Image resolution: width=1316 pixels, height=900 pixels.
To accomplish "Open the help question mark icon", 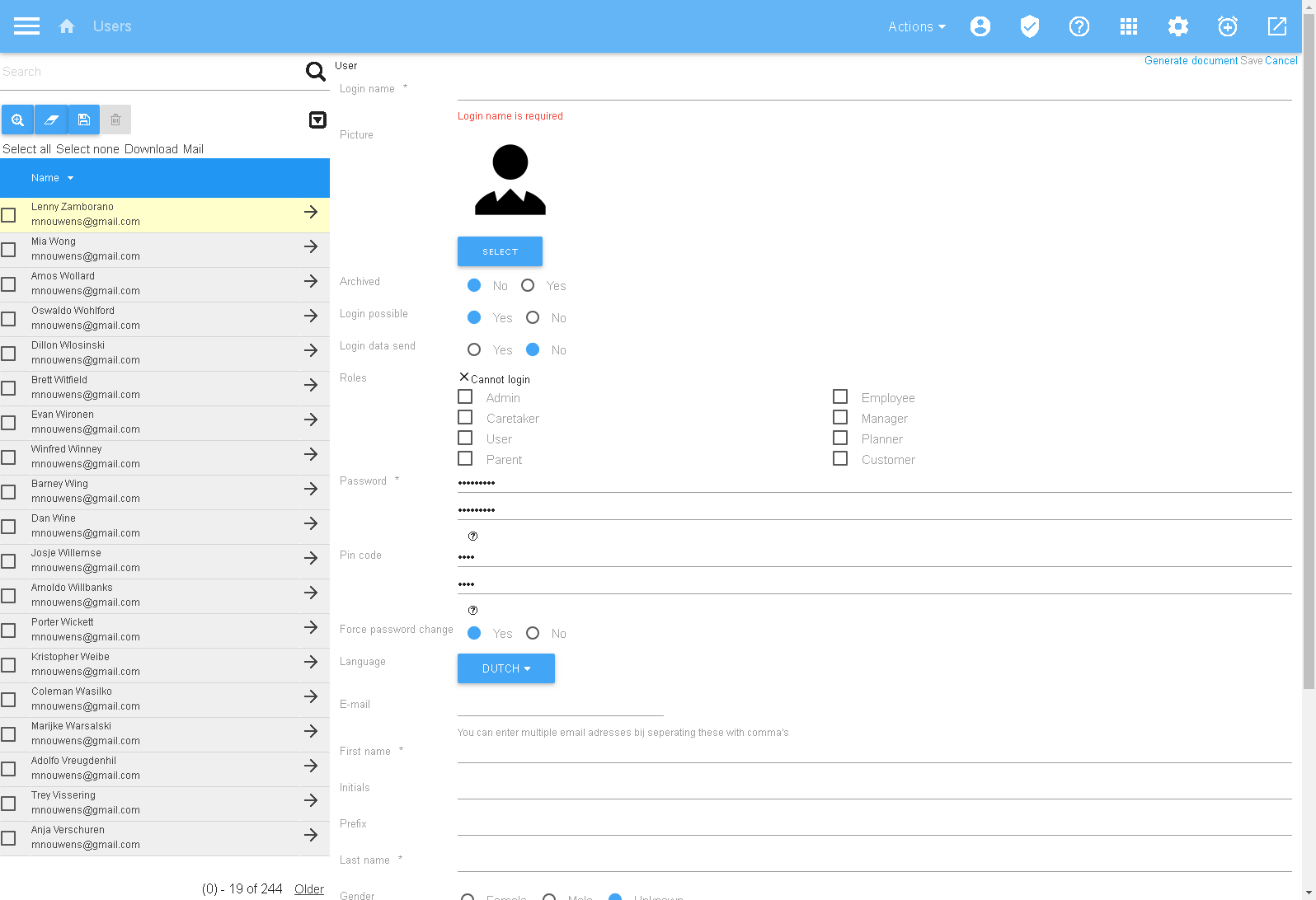I will (x=1079, y=26).
